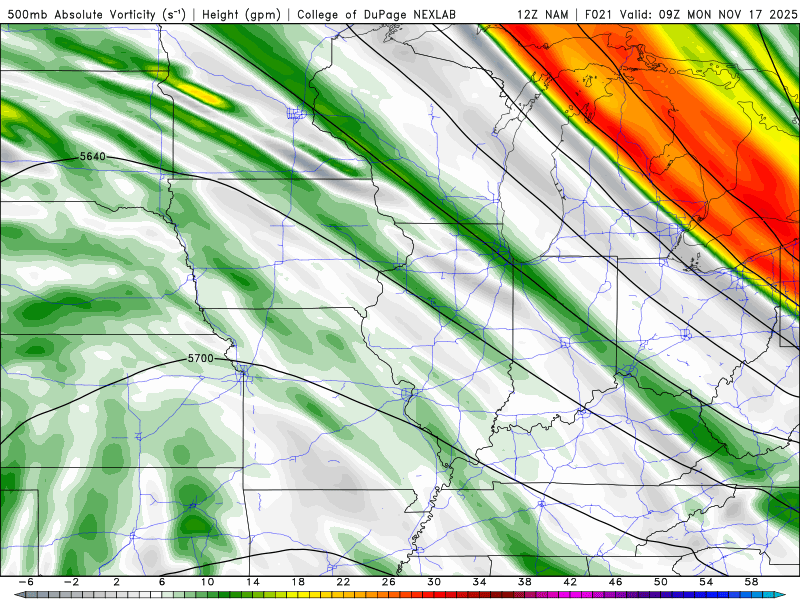Screen dimensions: 800x600
Task: Click the 58 value on color scale
Action: (x=752, y=582)
